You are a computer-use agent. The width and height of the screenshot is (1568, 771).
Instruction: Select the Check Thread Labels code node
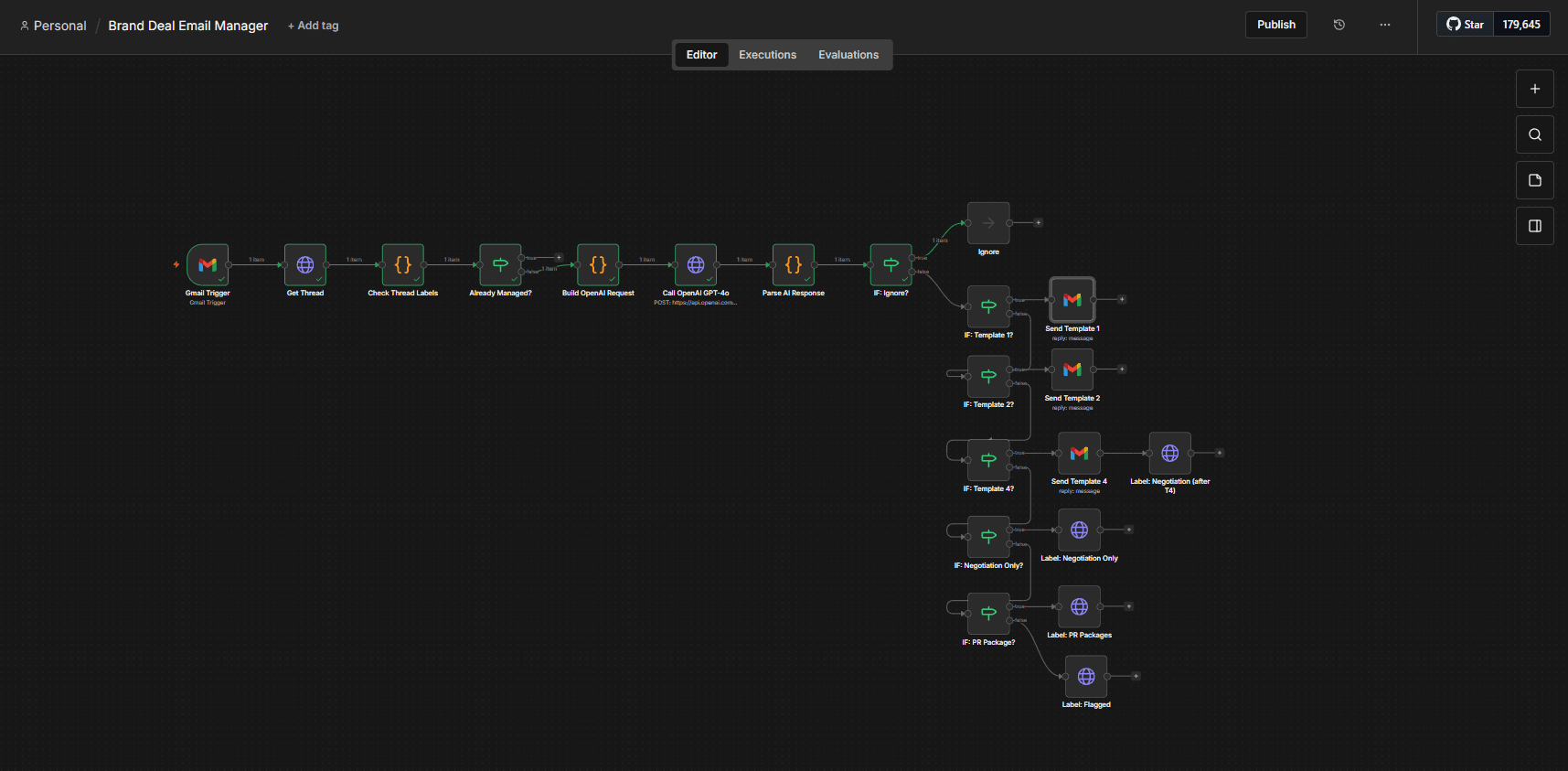(403, 265)
